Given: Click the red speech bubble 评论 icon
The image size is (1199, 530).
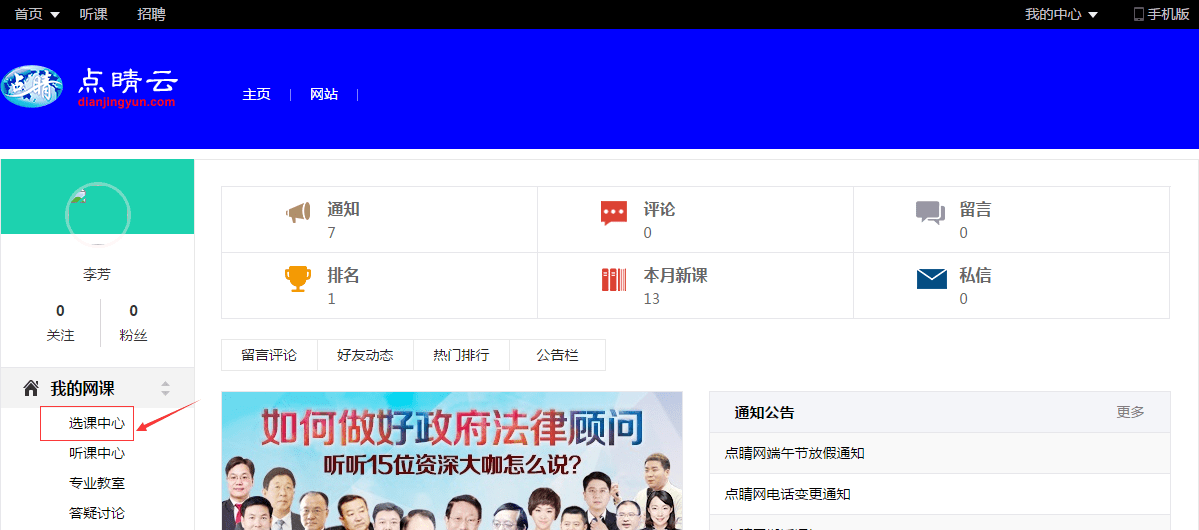Looking at the screenshot, I should pos(614,212).
